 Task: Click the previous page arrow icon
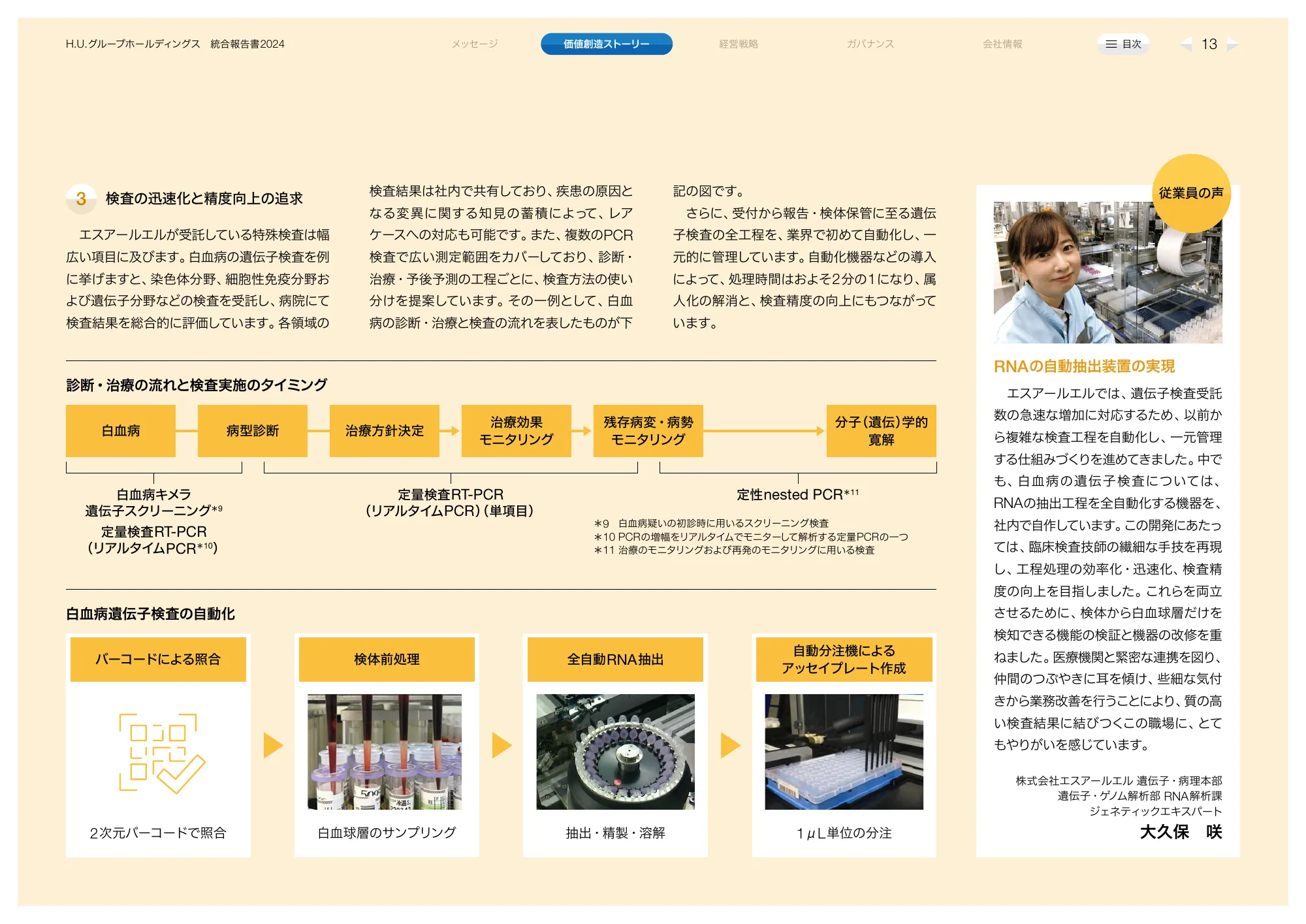coord(1185,44)
